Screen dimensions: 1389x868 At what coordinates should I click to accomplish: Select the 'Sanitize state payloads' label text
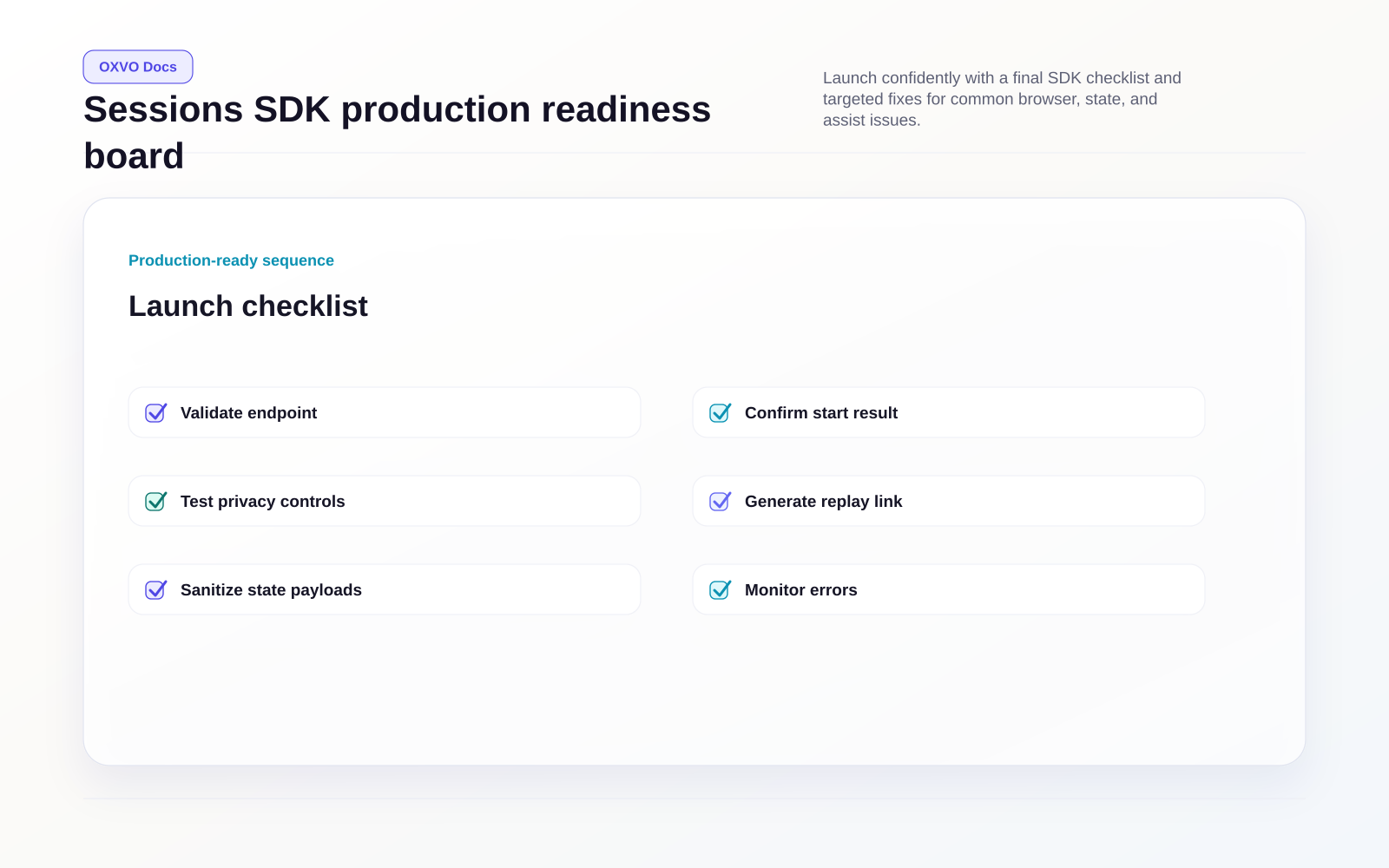tap(271, 590)
